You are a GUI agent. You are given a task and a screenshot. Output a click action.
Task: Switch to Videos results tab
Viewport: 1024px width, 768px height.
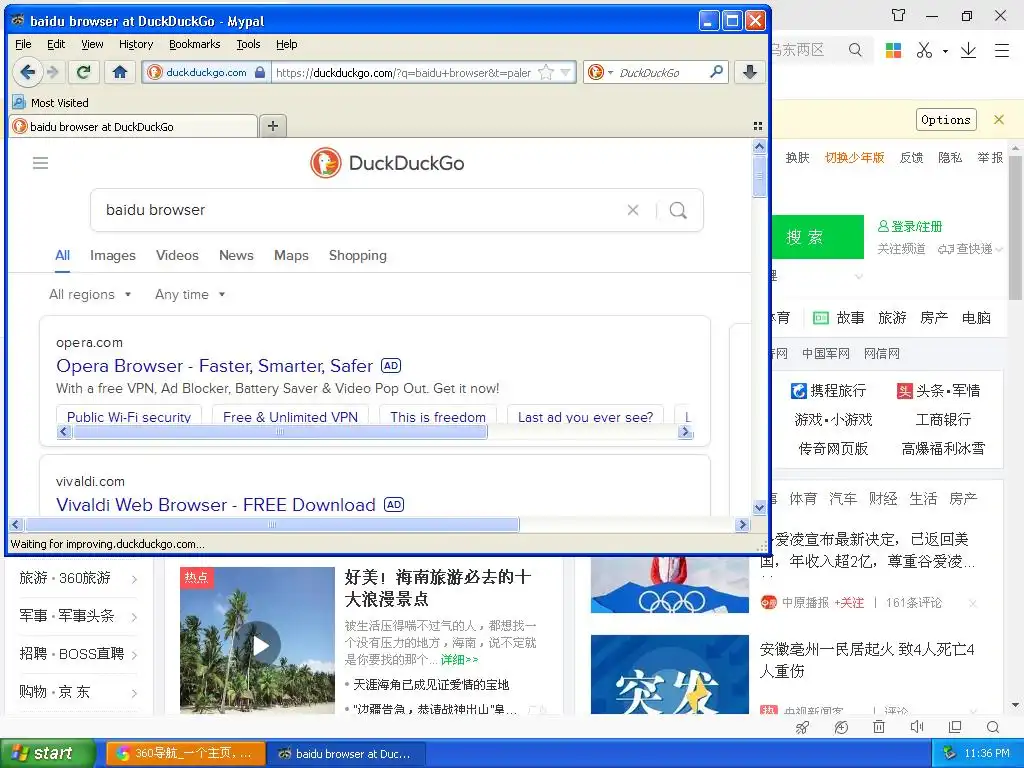click(177, 255)
